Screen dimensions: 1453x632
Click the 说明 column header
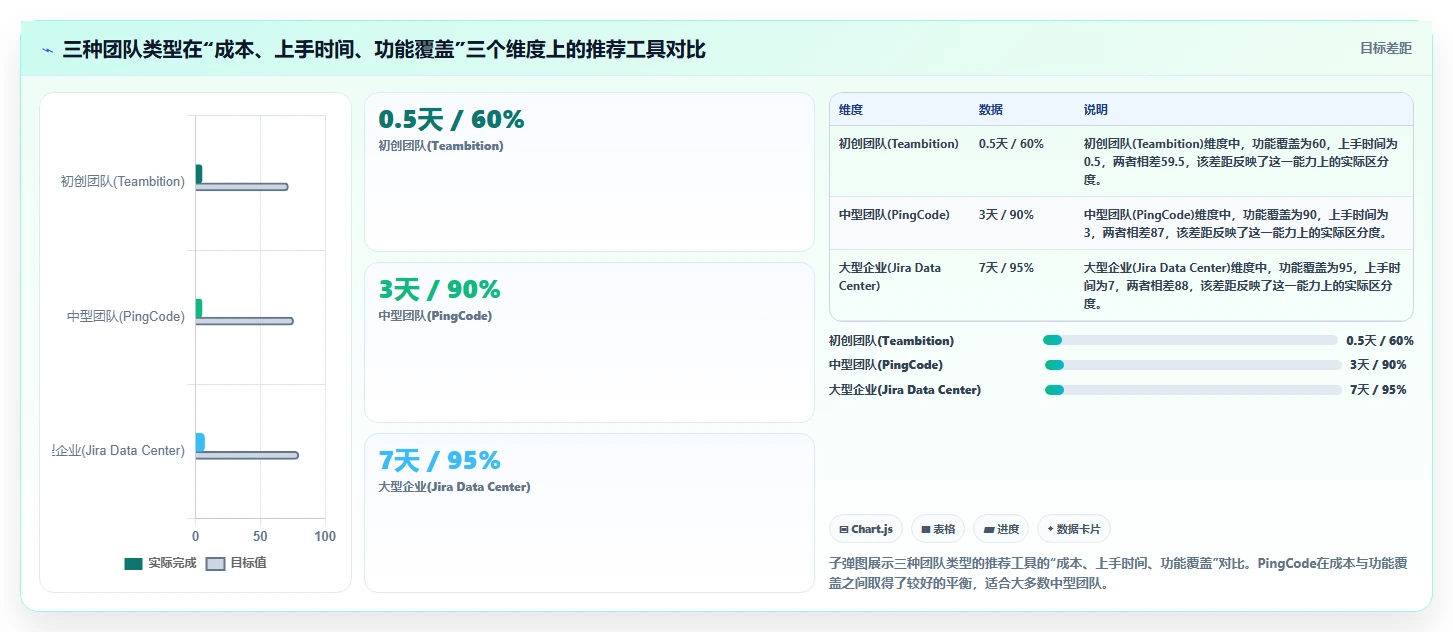click(x=1096, y=110)
